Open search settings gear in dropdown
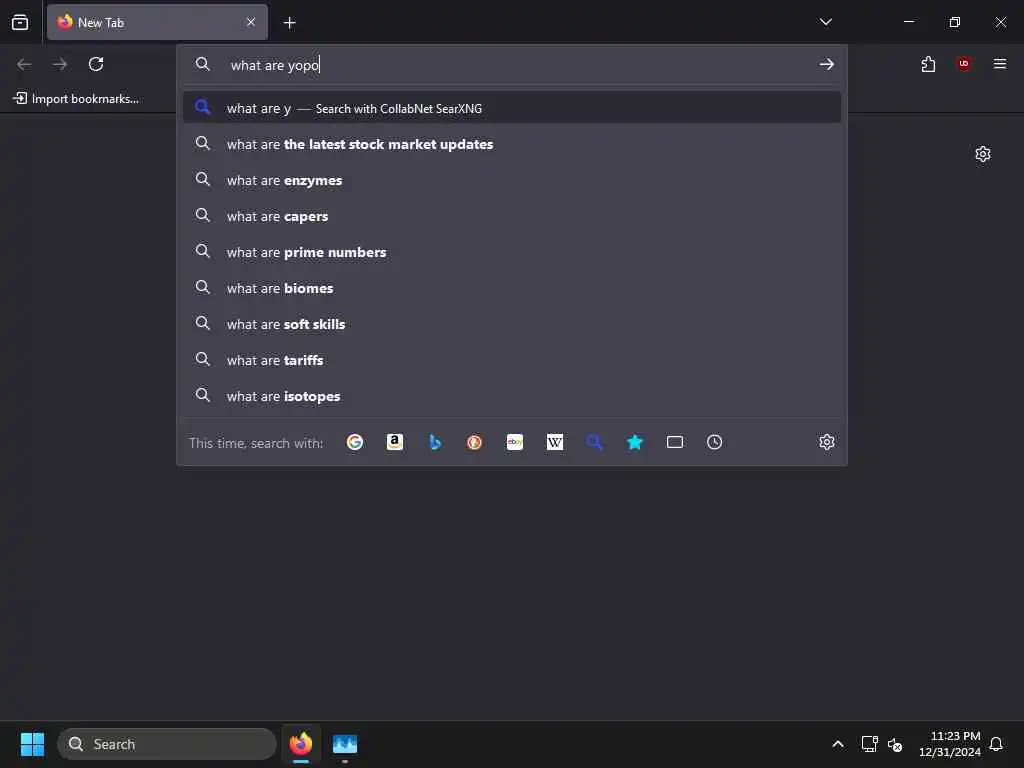1024x768 pixels. [827, 442]
